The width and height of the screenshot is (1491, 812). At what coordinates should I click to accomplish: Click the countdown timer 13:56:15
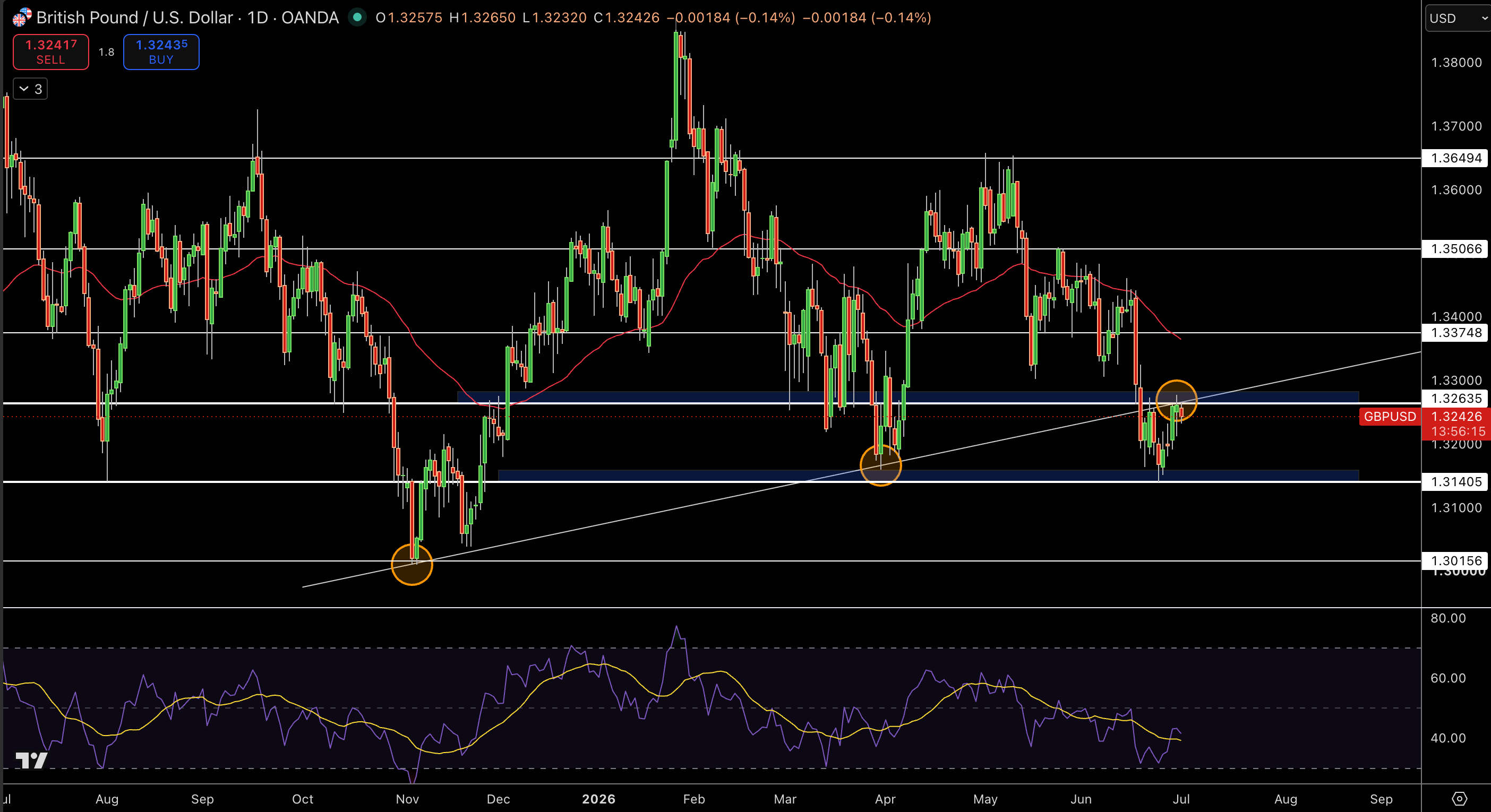tap(1458, 431)
